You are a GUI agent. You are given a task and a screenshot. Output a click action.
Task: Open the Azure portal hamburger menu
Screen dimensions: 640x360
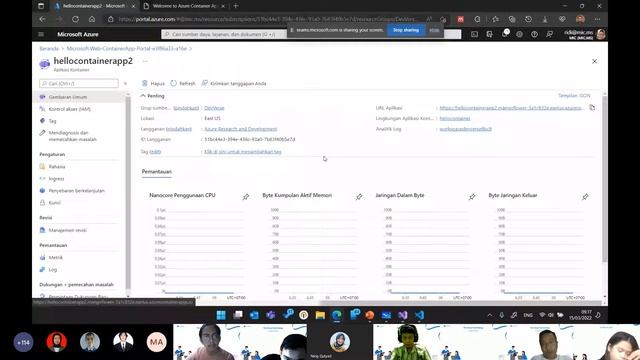coord(41,34)
